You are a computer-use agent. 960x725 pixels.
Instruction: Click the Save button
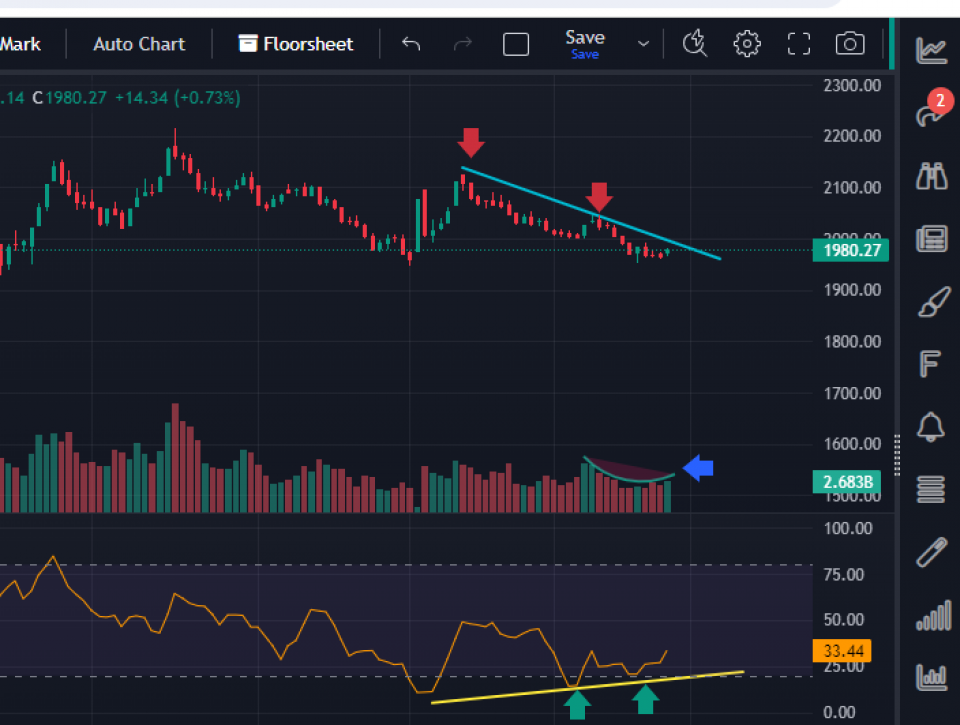coord(585,43)
